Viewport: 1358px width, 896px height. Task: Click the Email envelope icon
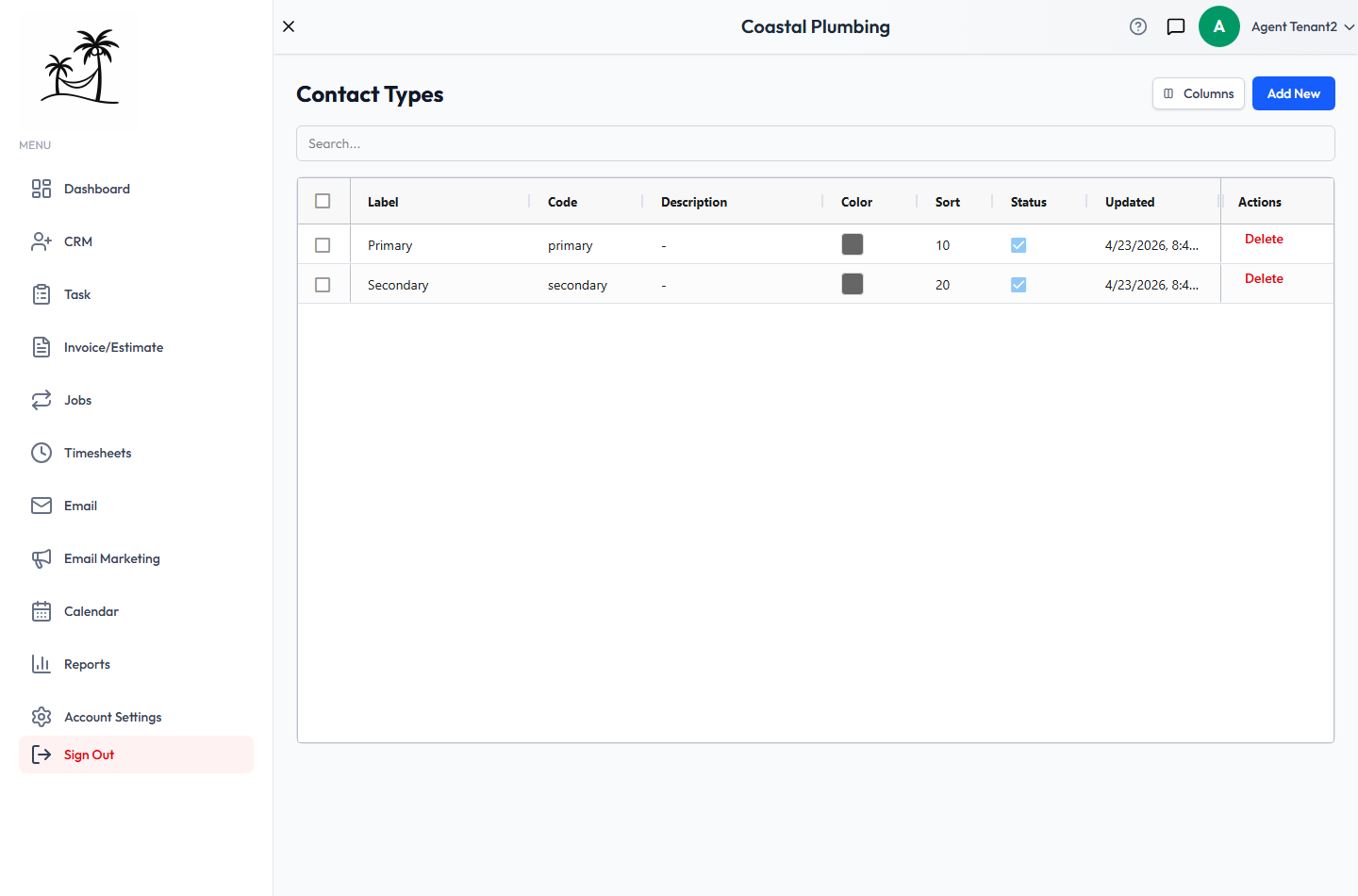(41, 506)
